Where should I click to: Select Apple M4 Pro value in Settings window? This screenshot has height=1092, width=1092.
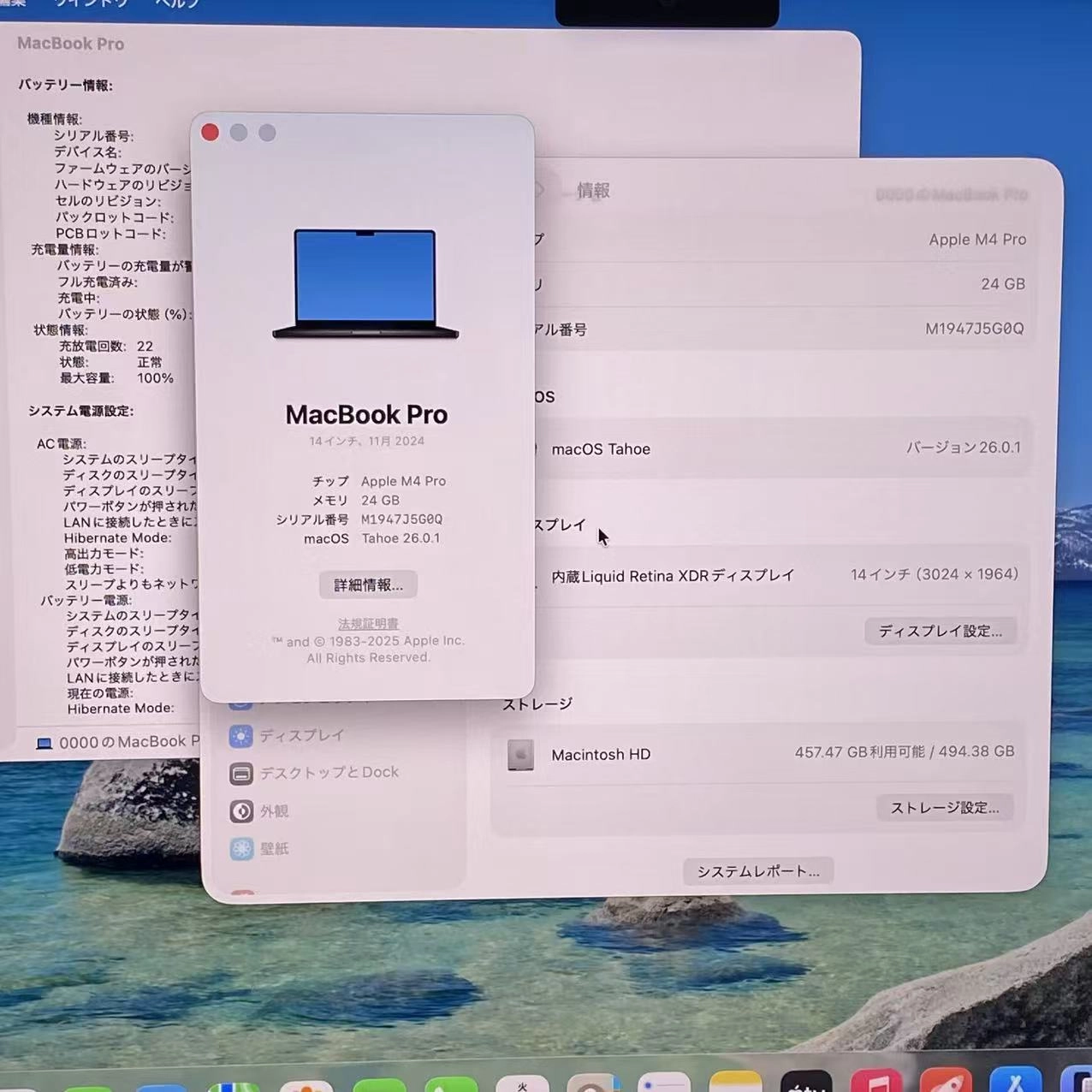(x=977, y=240)
